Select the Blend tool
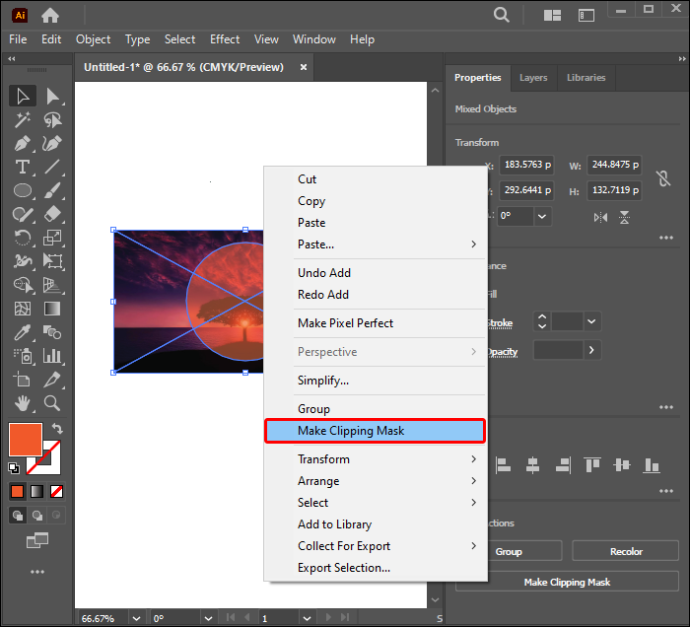 (x=52, y=332)
